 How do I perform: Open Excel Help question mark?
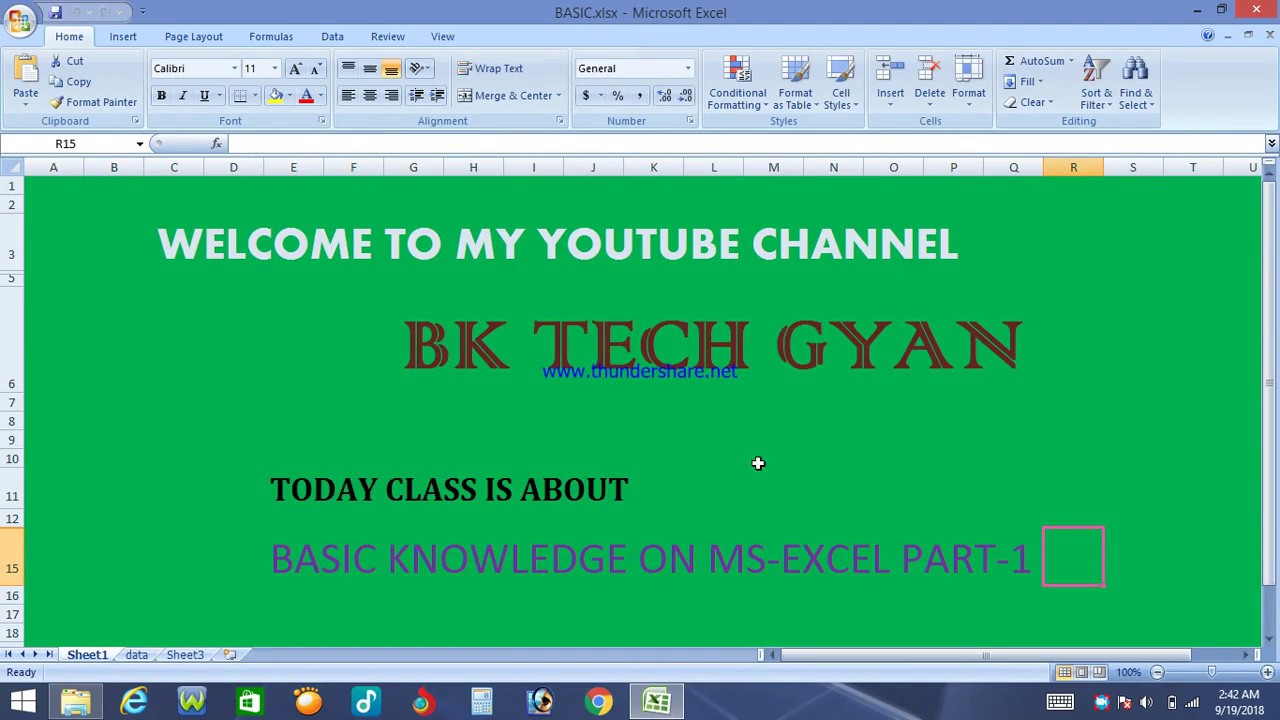[1208, 36]
